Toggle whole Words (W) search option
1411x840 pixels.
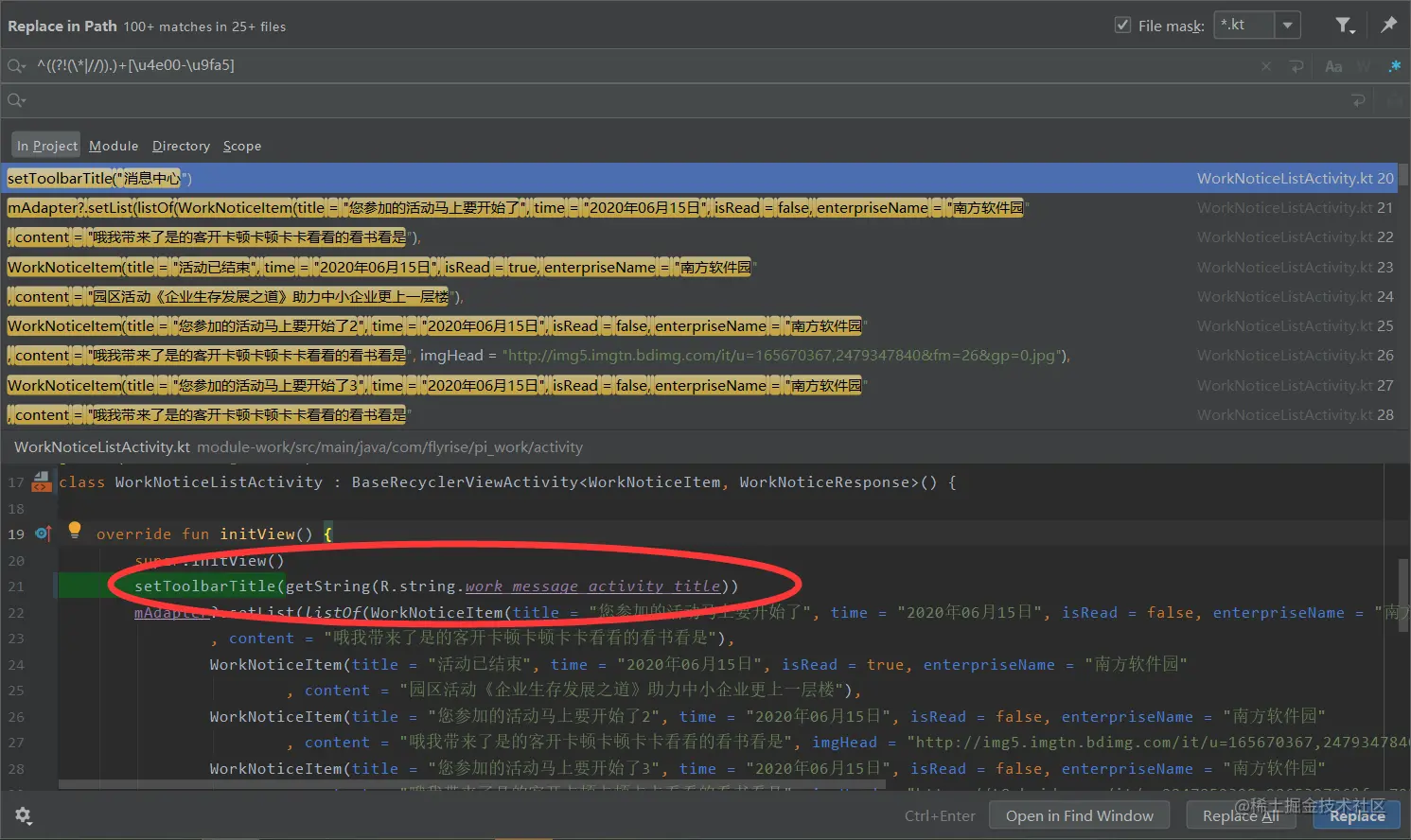(1364, 66)
